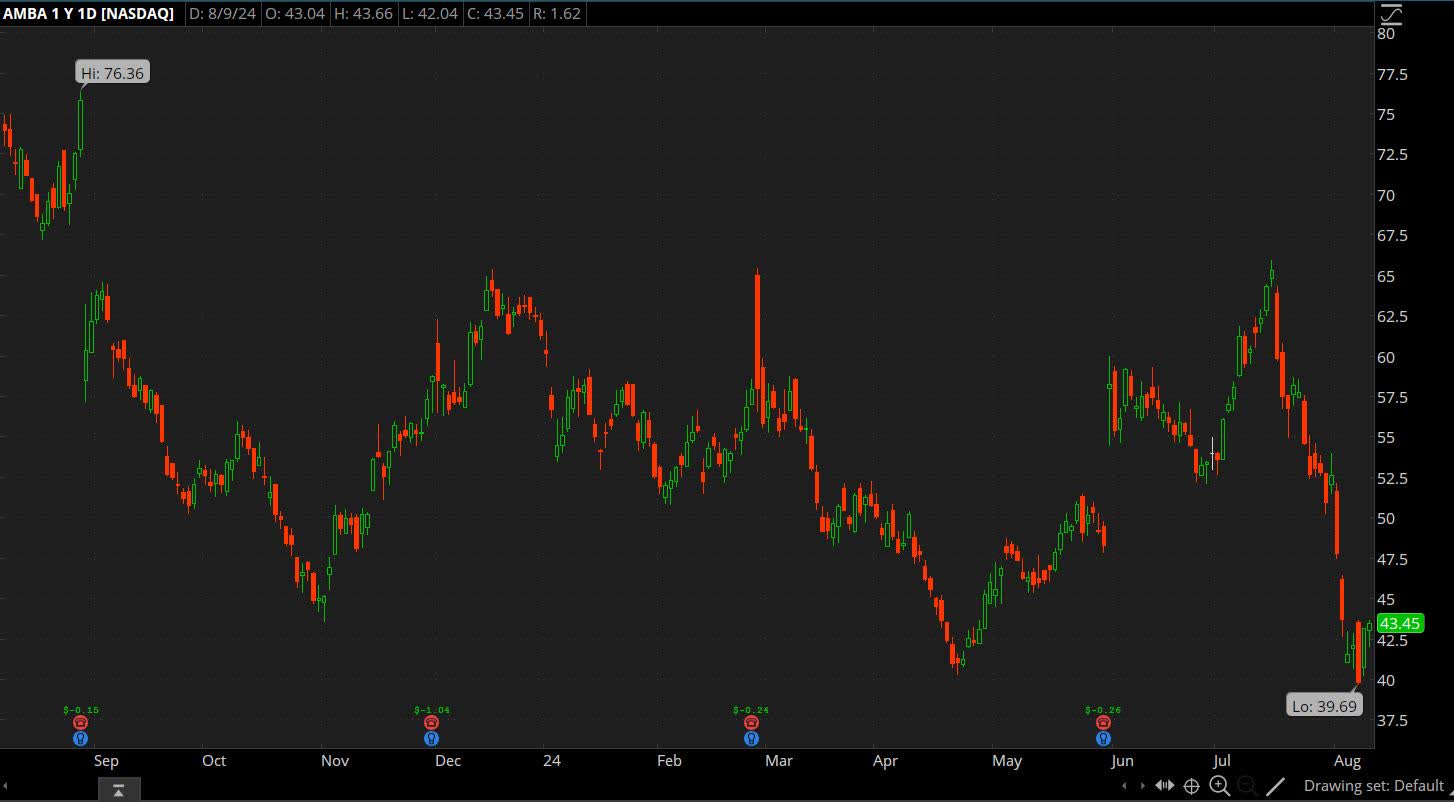
Task: Click the red conference call icon under $-0.26
Action: pyautogui.click(x=1103, y=723)
